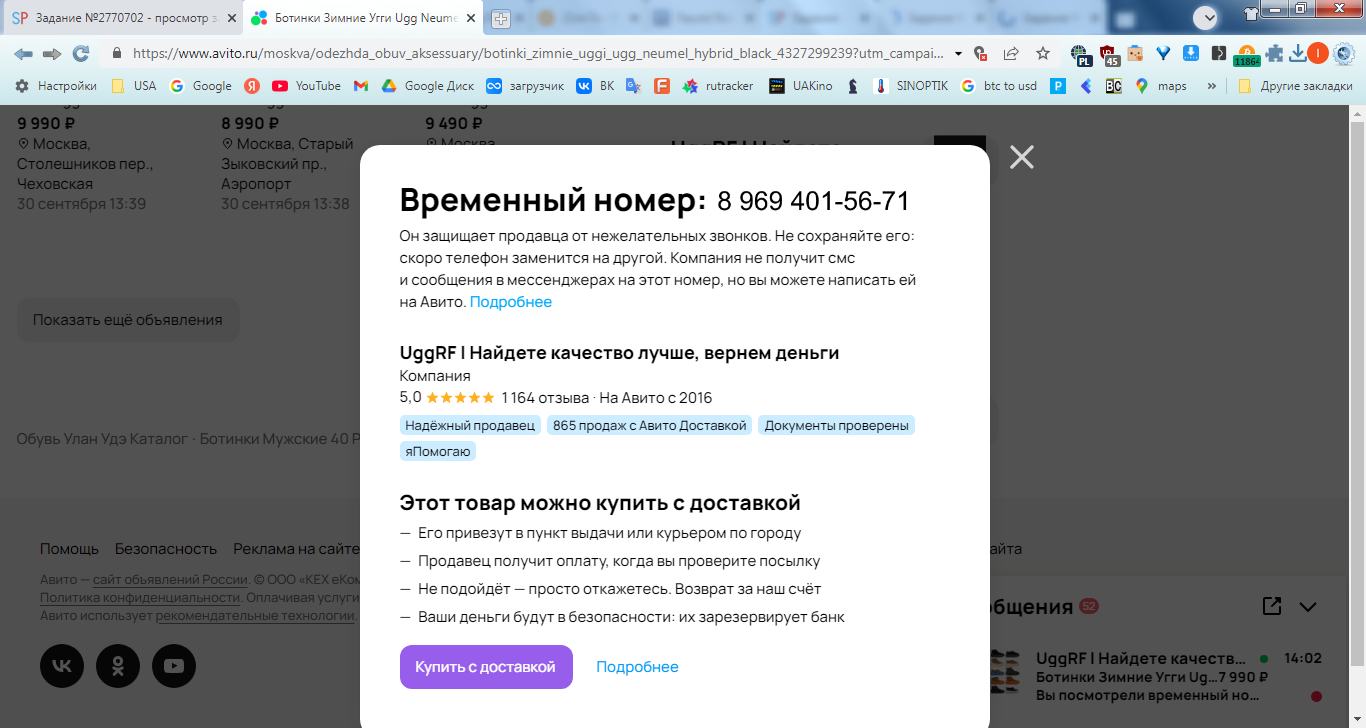Open the rutracker bookmark
Viewport: 1366px width, 728px height.
[718, 86]
